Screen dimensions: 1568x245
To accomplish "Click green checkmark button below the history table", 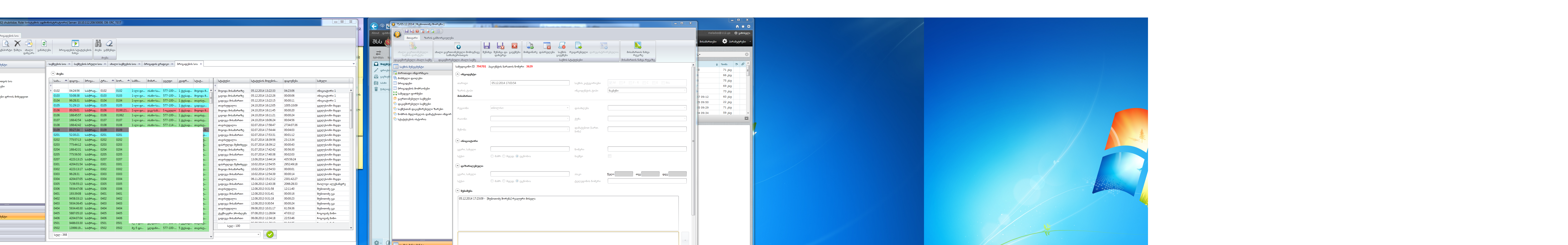I will click(x=270, y=234).
